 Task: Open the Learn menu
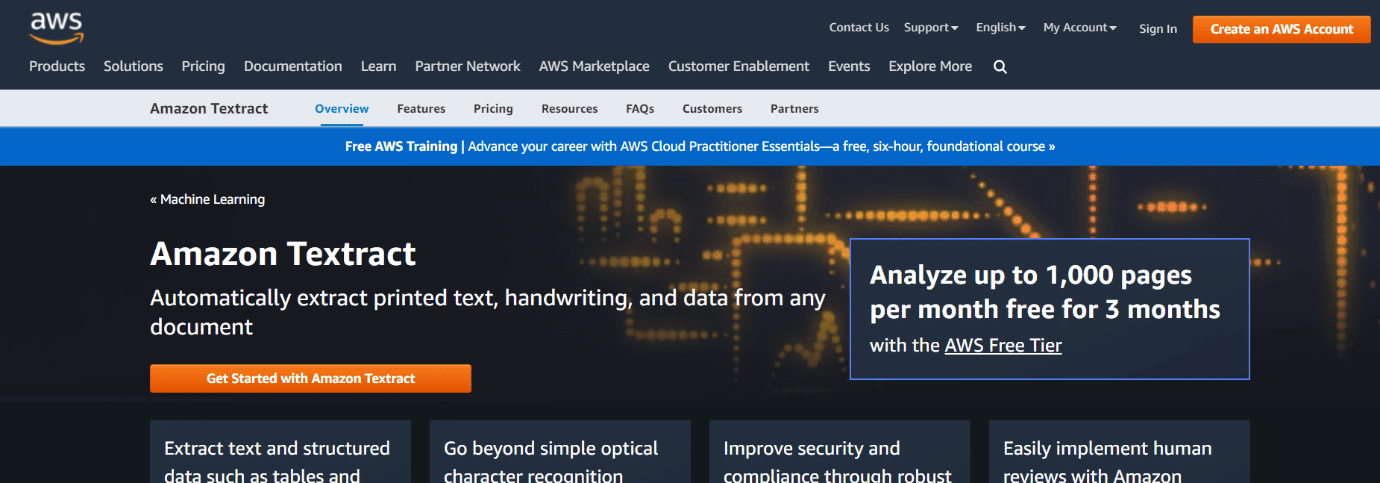379,66
